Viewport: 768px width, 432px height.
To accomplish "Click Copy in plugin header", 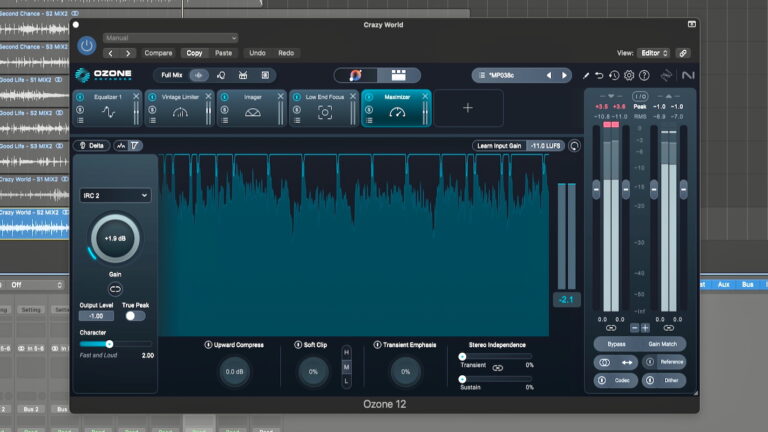I will pos(194,53).
